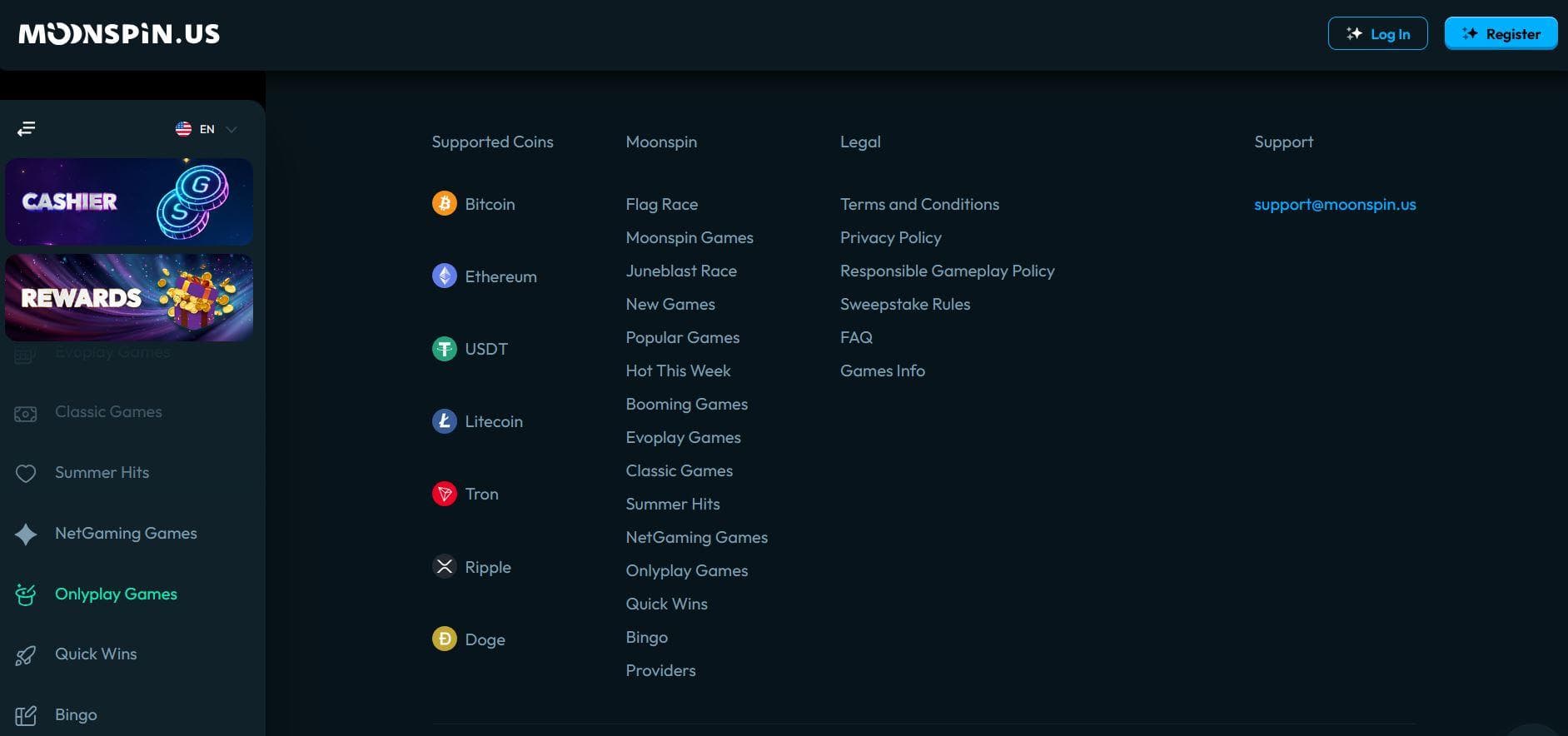Open NetGaming Games in the sidebar
This screenshot has height=736, width=1568.
click(126, 534)
